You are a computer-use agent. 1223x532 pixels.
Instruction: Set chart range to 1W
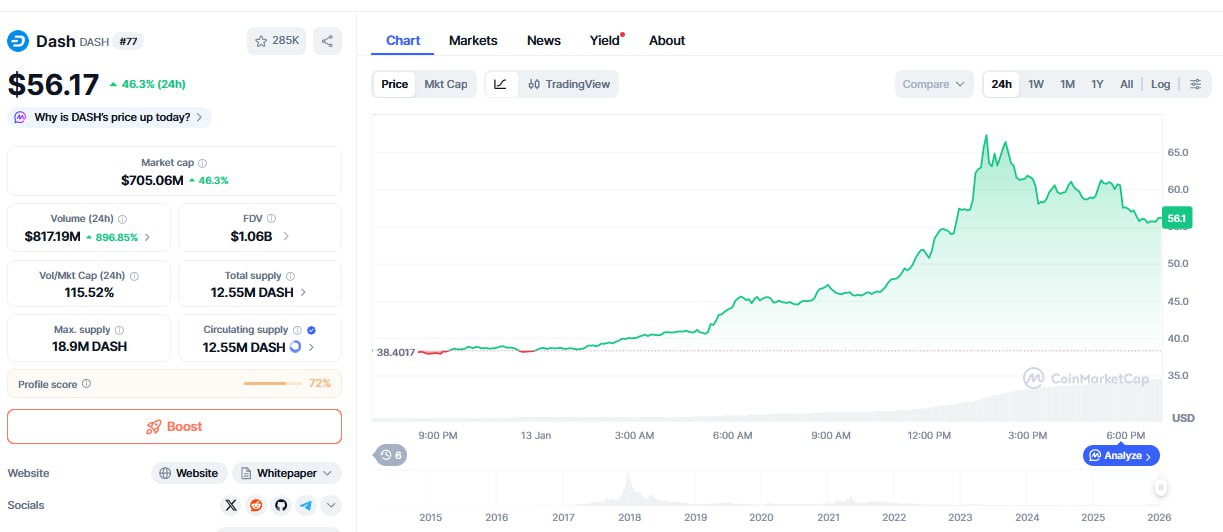1036,84
